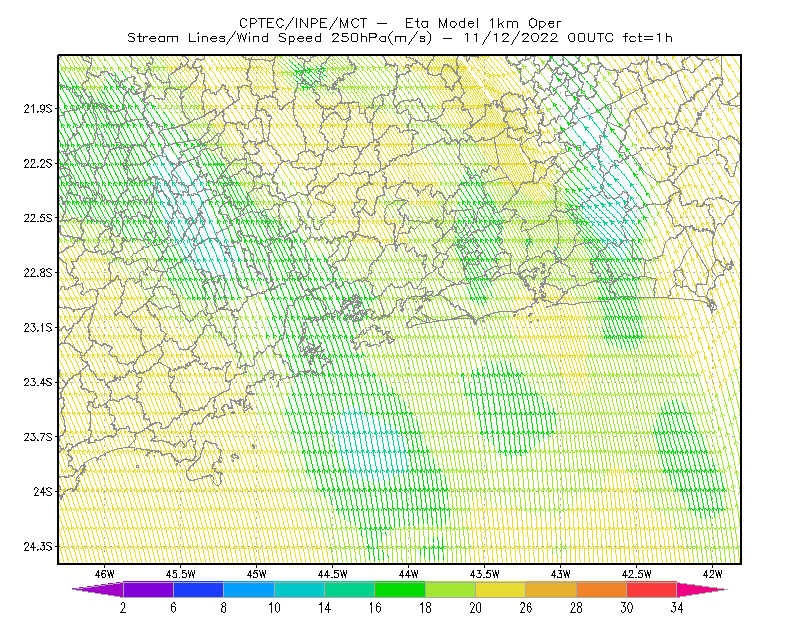Image resolution: width=800 pixels, height=618 pixels.
Task: Select the lime 18–20 legend swatch
Action: [x=451, y=589]
